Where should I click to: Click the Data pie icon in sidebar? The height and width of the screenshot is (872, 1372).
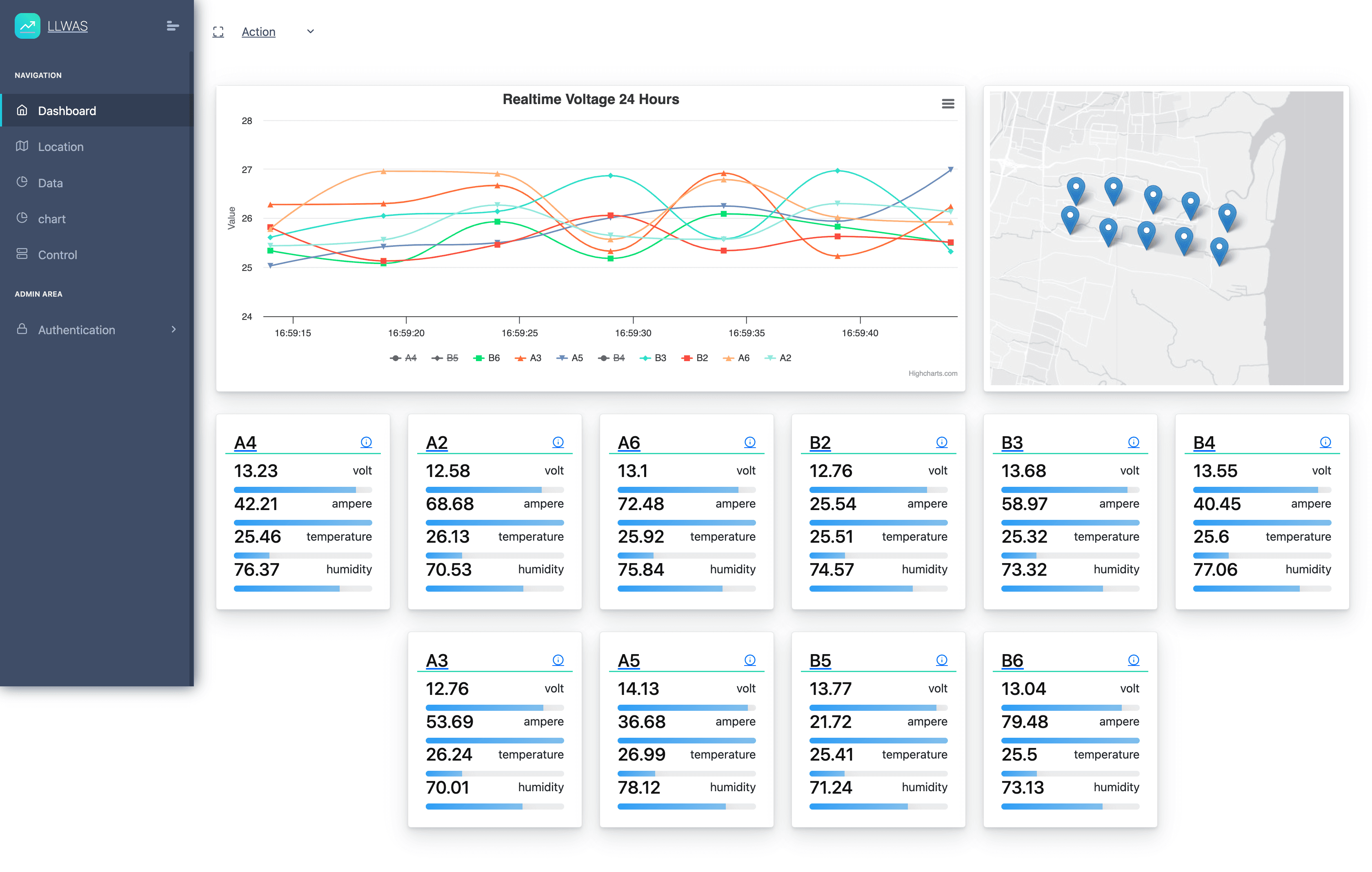click(x=22, y=182)
